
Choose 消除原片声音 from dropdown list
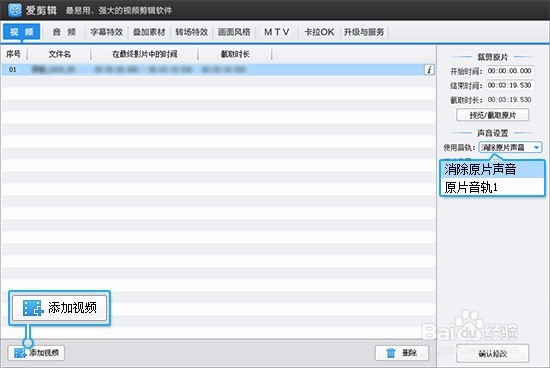pyautogui.click(x=492, y=169)
